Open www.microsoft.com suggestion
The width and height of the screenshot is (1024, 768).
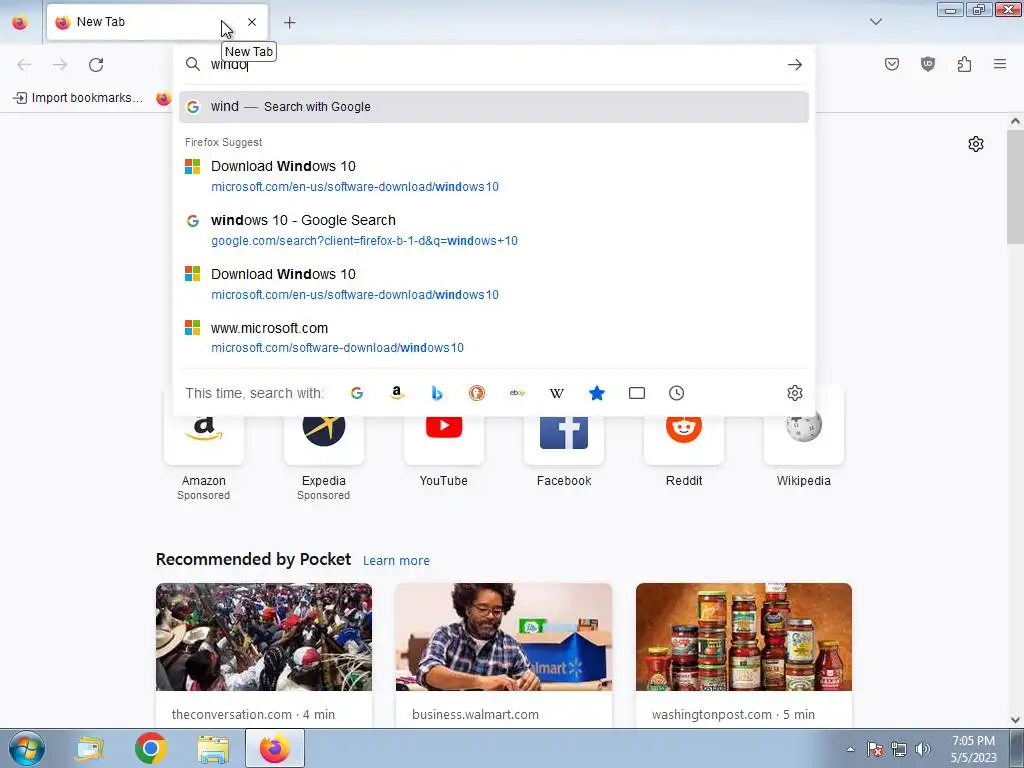(494, 338)
